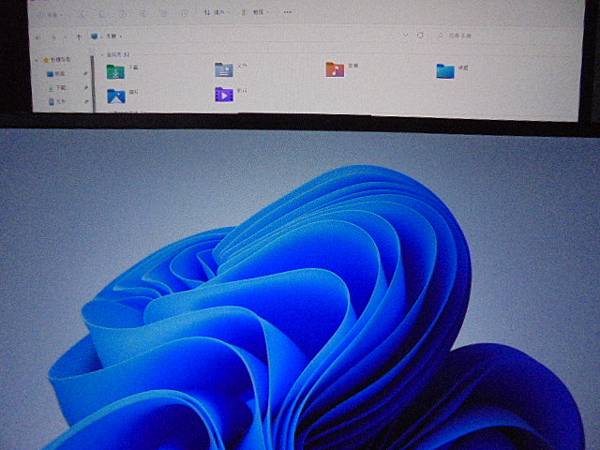600x450 pixels.
Task: Open the View dropdown in toolbar
Action: [x=255, y=12]
